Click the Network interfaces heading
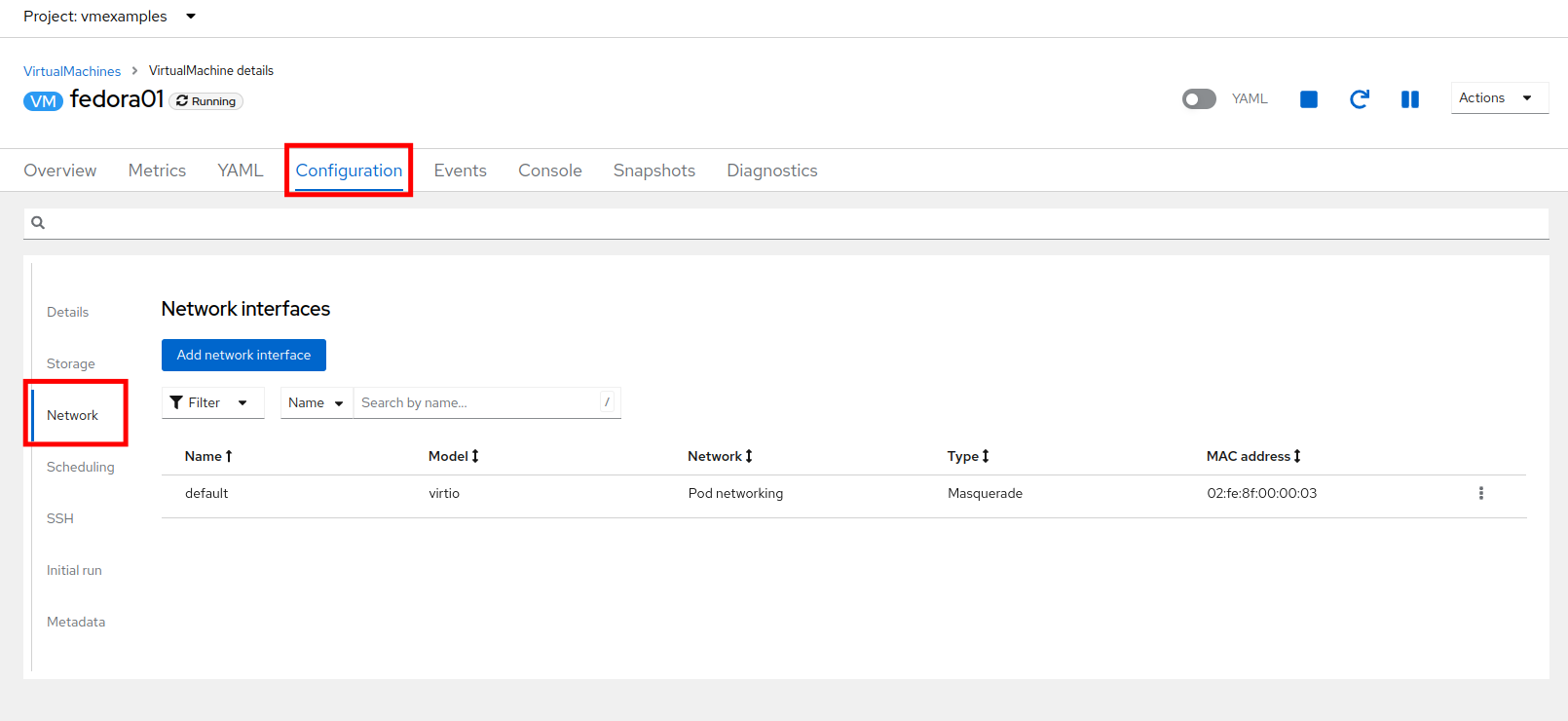The height and width of the screenshot is (721, 1568). tap(245, 309)
